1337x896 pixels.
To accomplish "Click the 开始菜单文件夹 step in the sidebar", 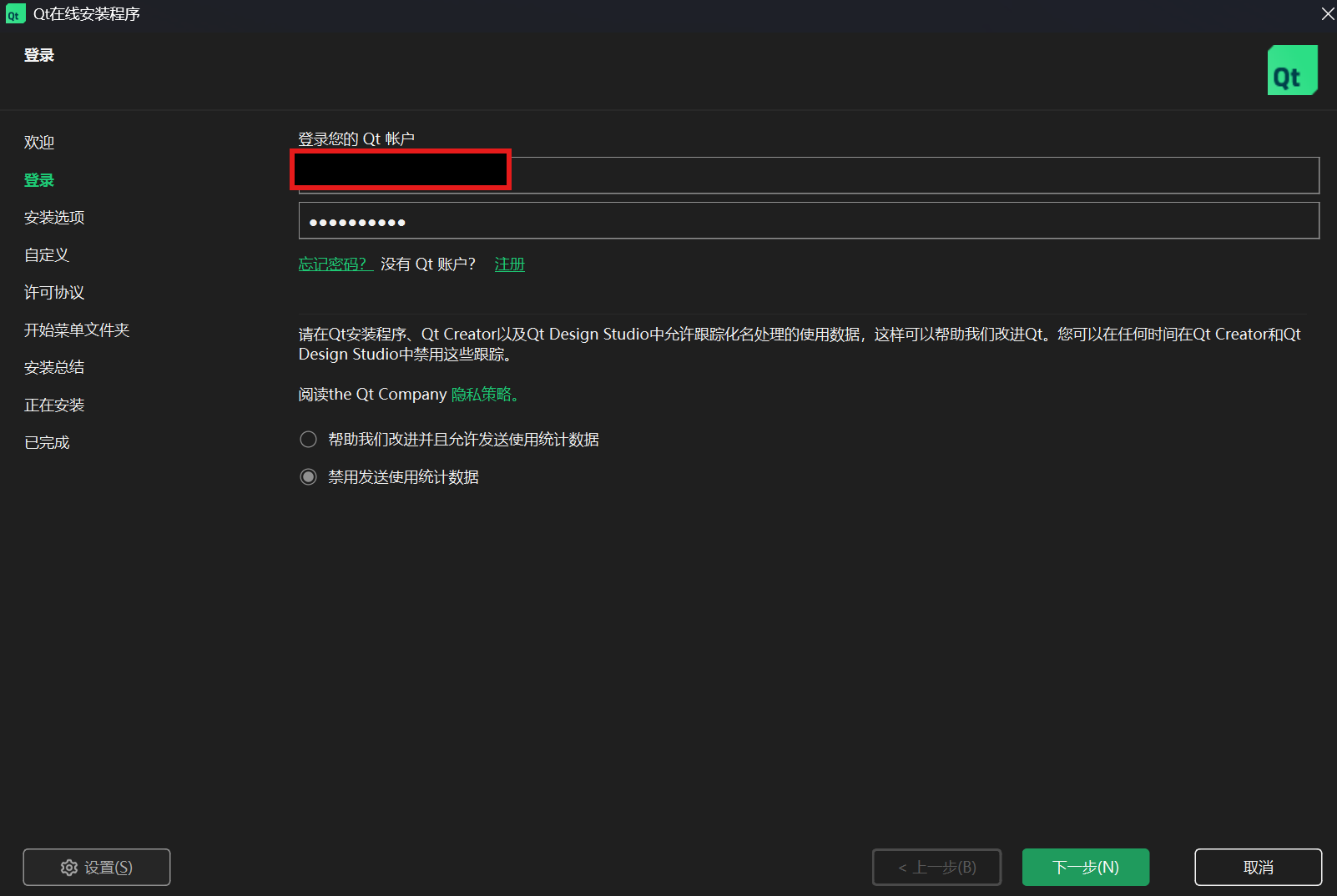I will pyautogui.click(x=77, y=330).
